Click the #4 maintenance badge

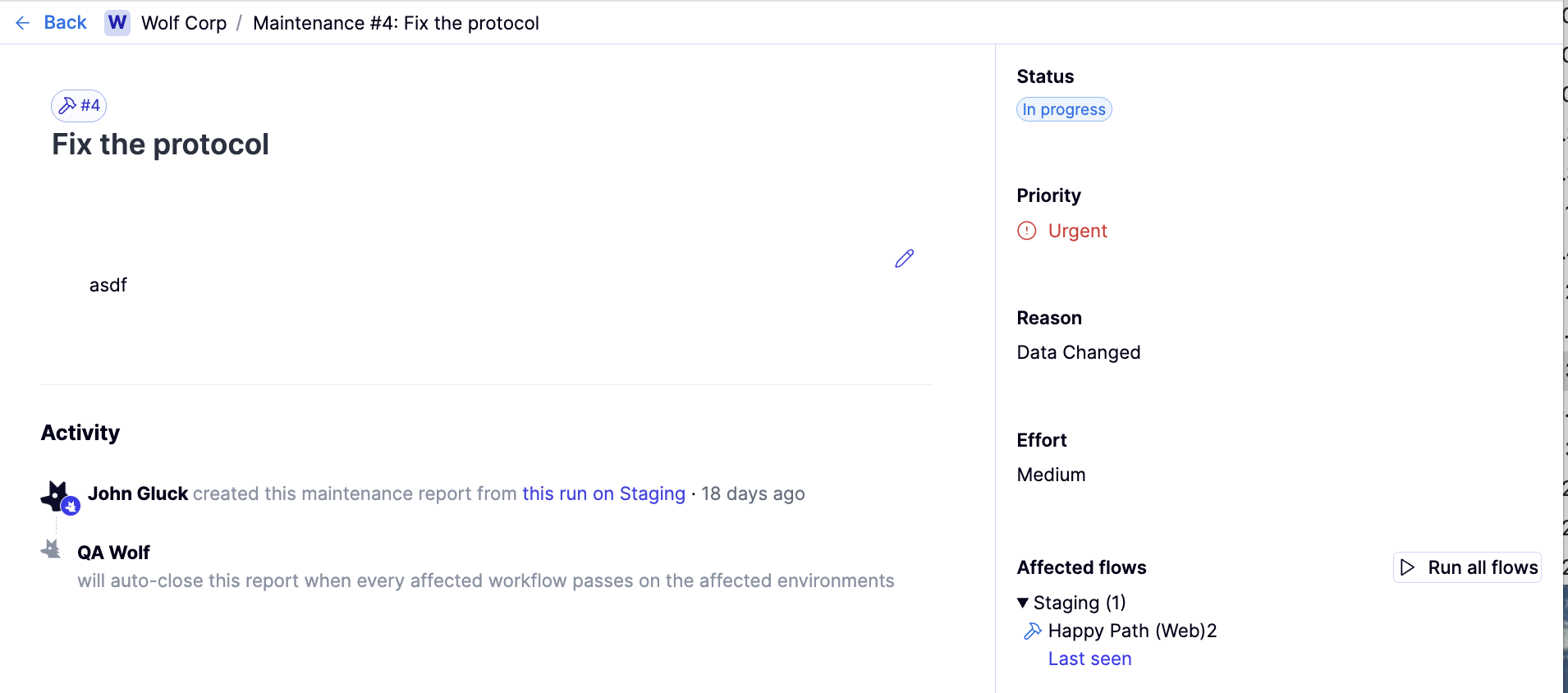click(79, 106)
